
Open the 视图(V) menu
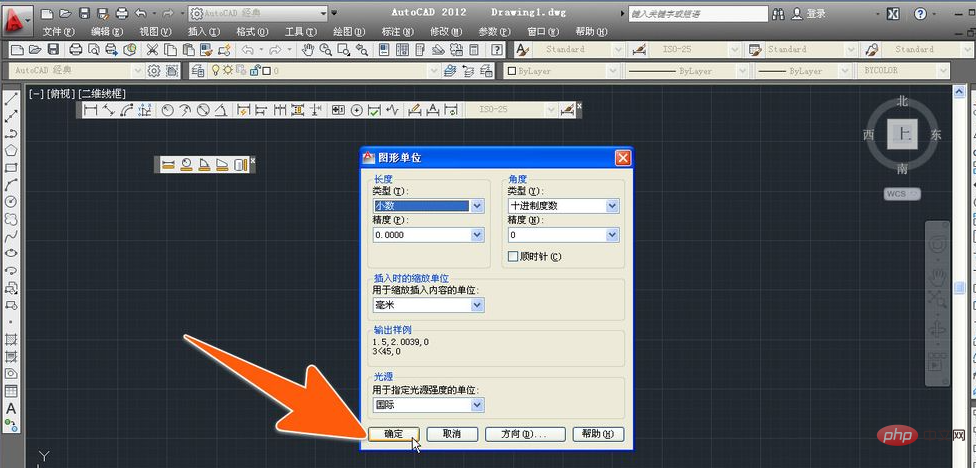(x=155, y=32)
